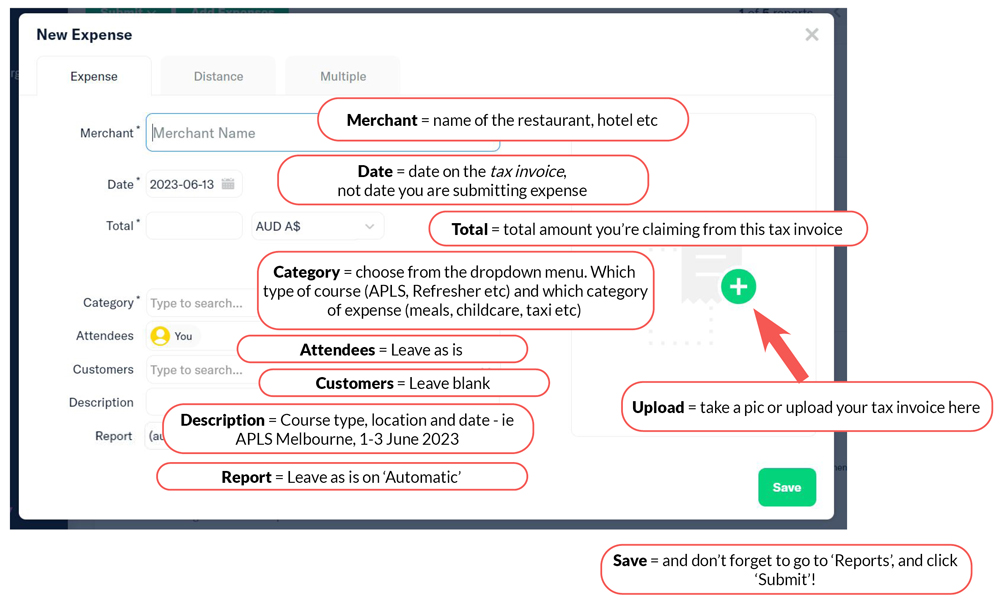This screenshot has height=604, width=1000.
Task: Click the Report label text
Action: [114, 436]
